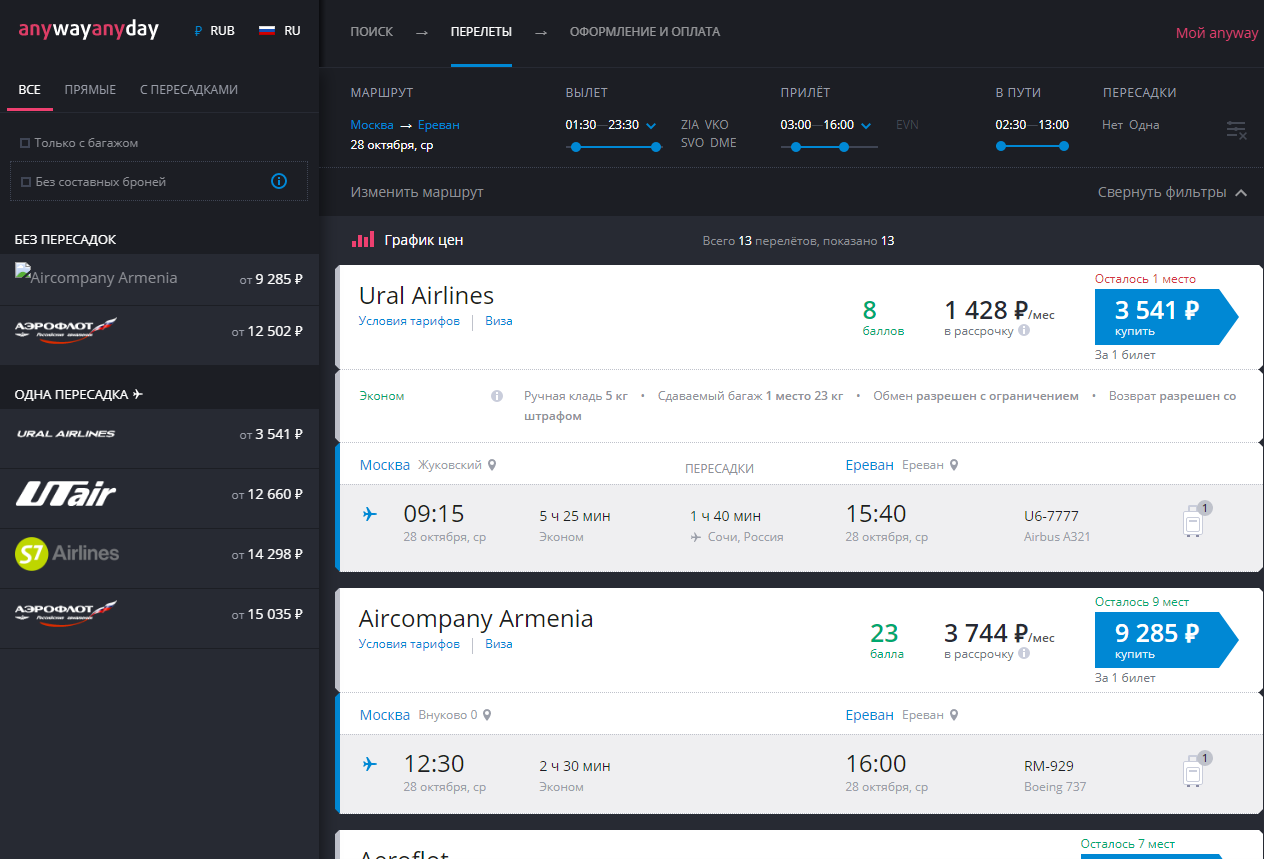Switch to the Прямые flights tab
1264x859 pixels.
click(90, 90)
